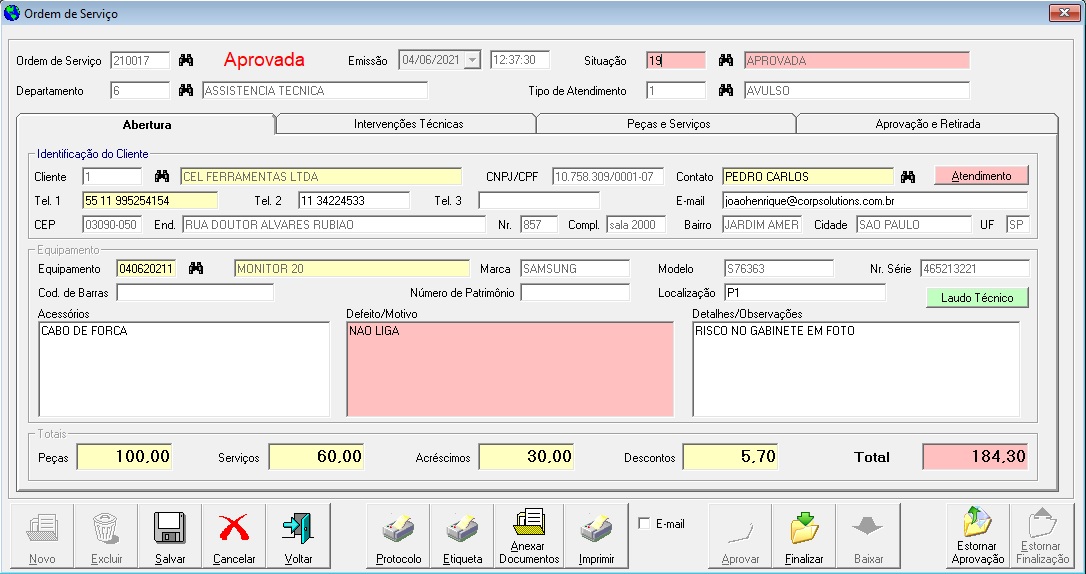Click the Cancelar red X icon
The height and width of the screenshot is (574, 1086).
[x=234, y=529]
